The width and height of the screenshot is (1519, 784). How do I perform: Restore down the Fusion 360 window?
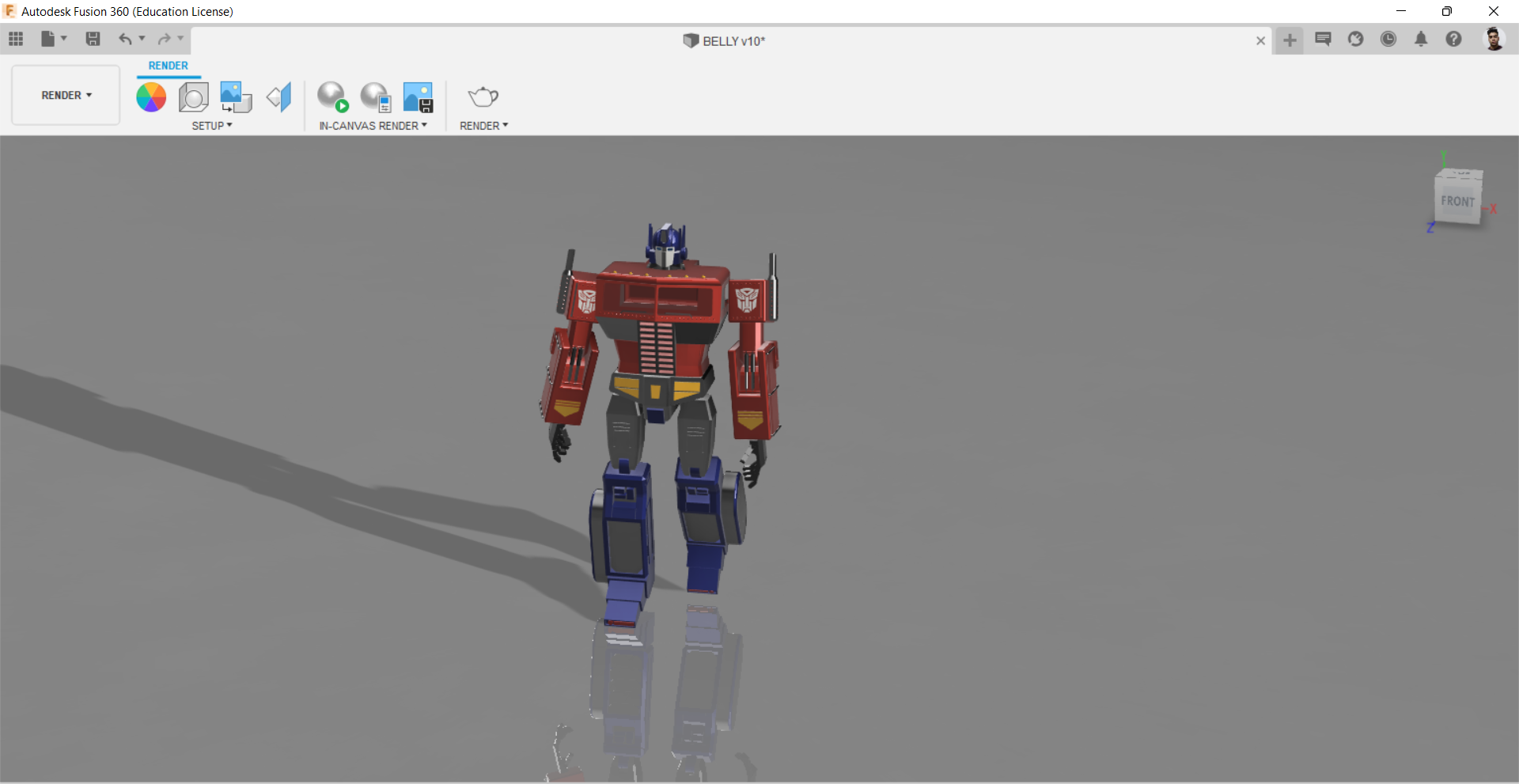1447,11
